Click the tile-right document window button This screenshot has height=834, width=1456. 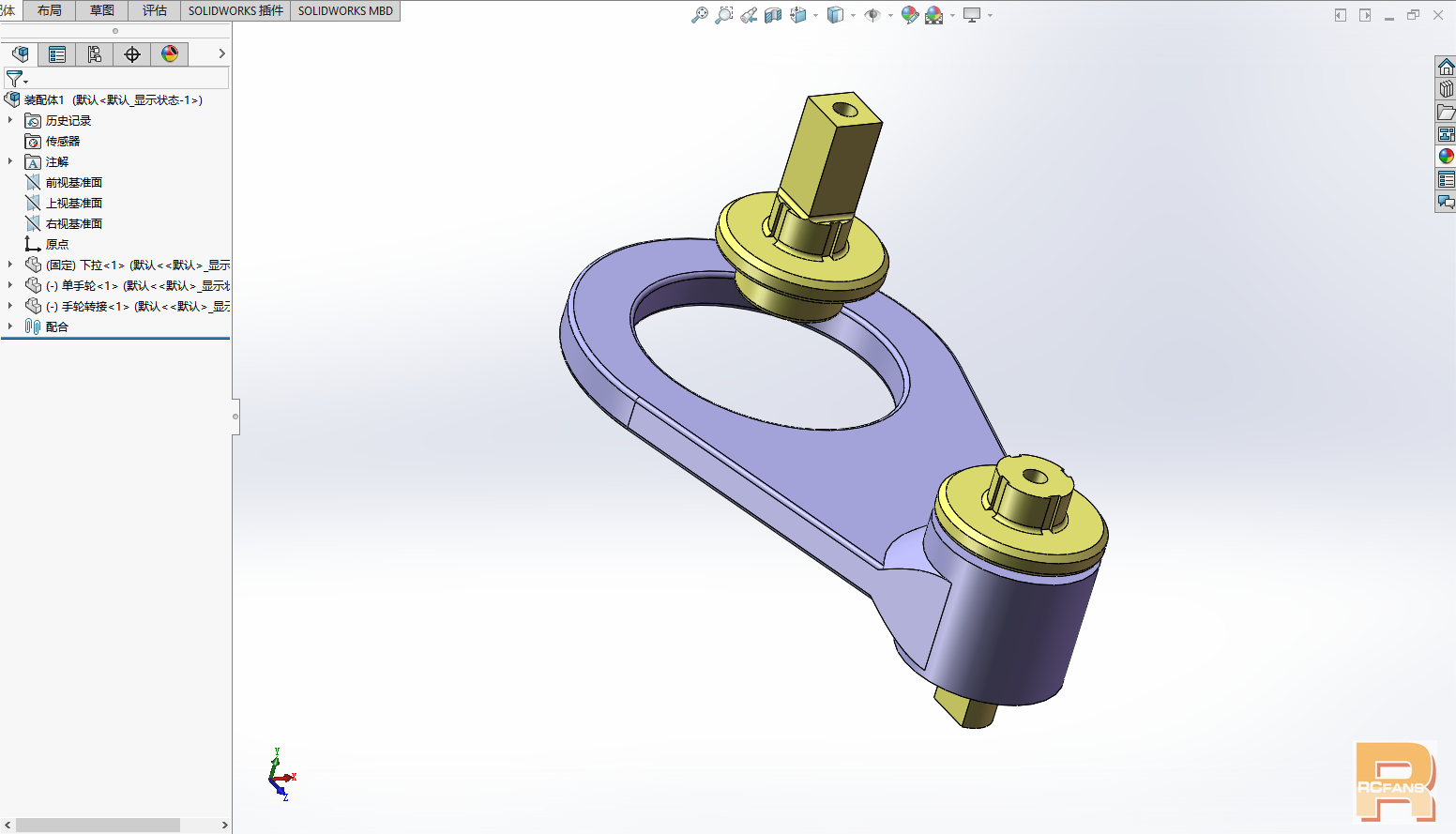(x=1365, y=15)
